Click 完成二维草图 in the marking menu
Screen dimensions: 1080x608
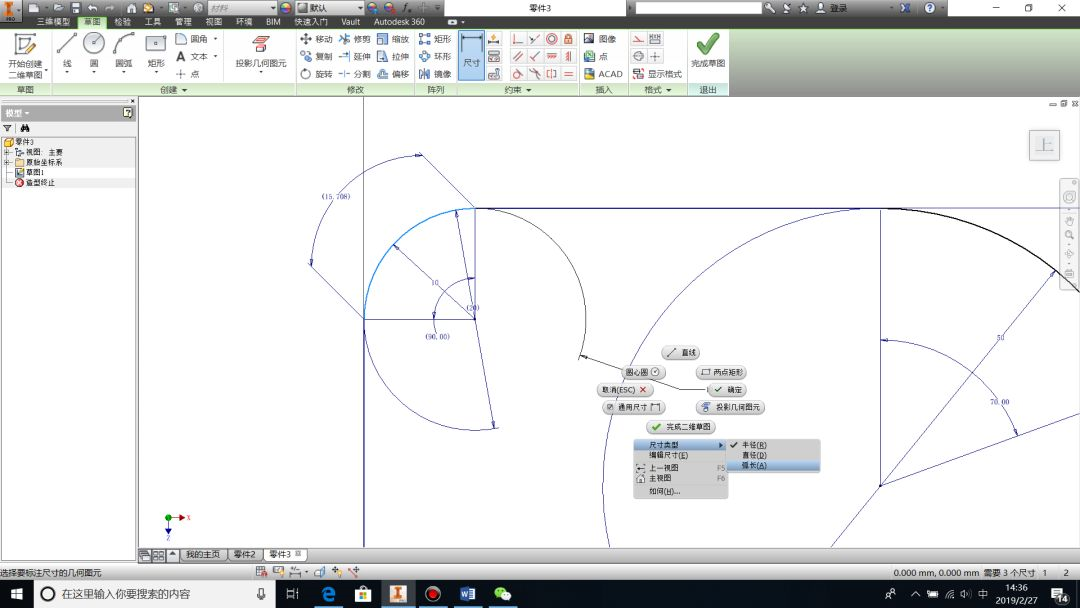pyautogui.click(x=681, y=427)
